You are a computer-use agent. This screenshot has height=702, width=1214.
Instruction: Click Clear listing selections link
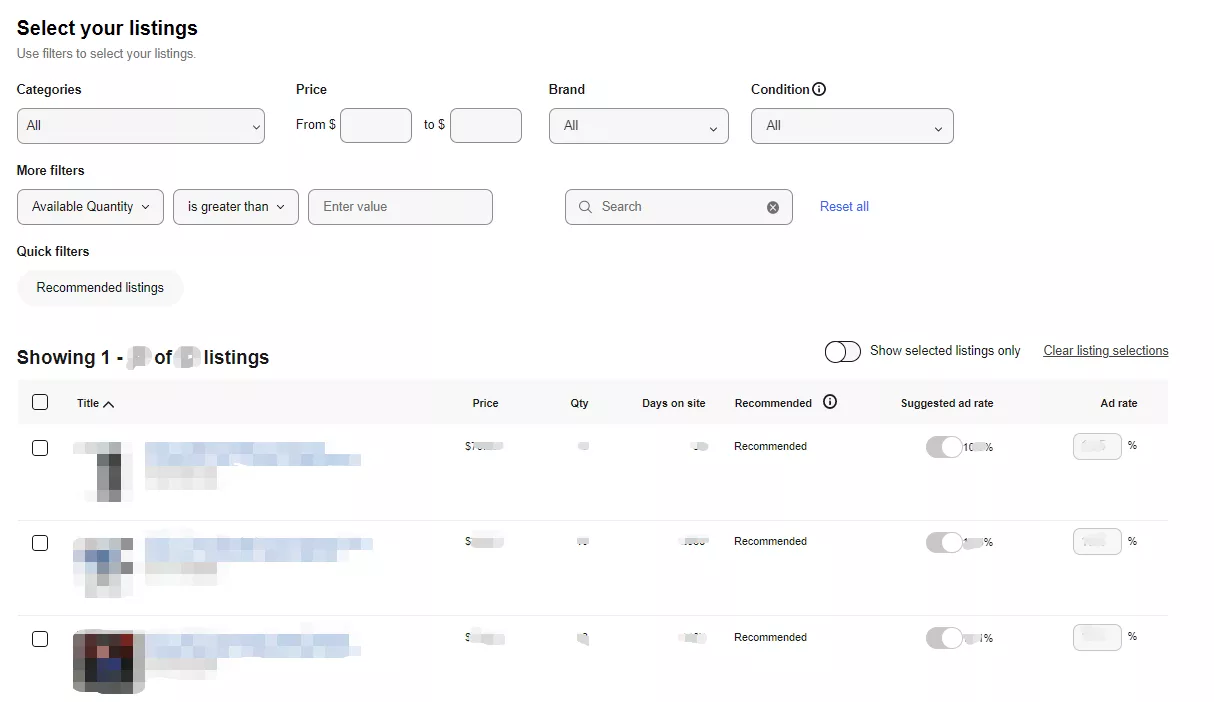click(1105, 351)
